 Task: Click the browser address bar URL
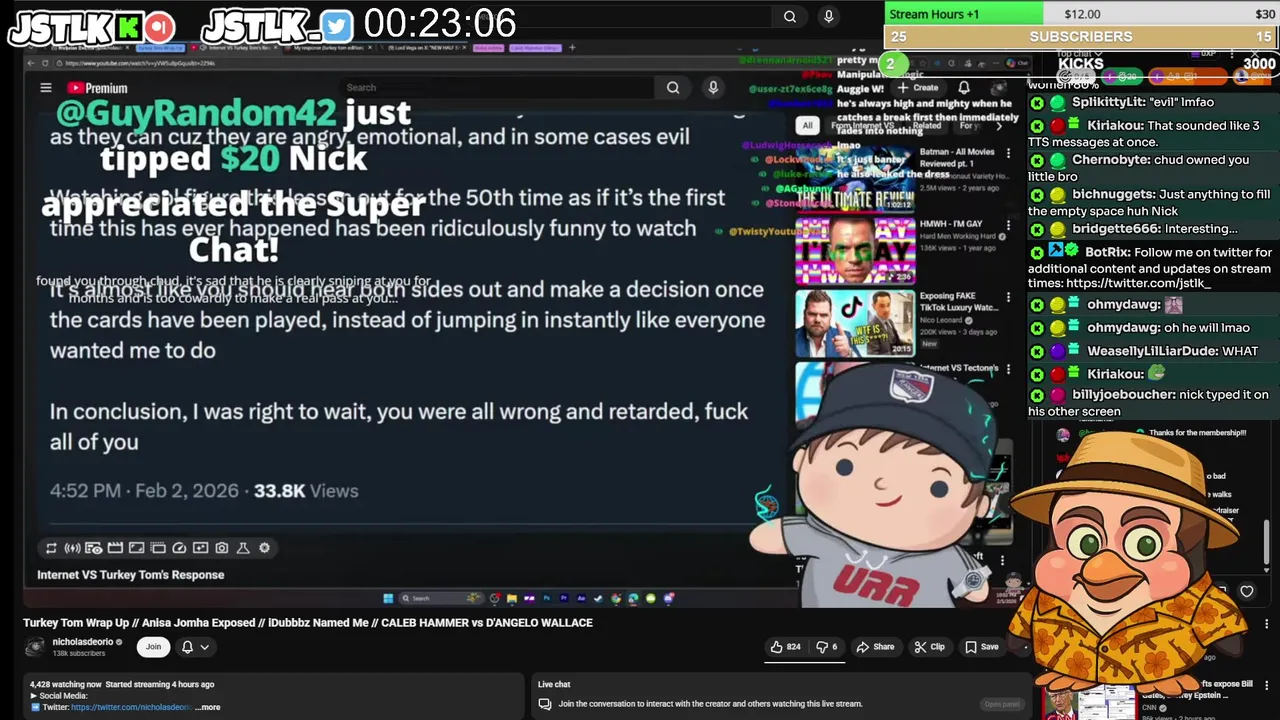(x=140, y=63)
